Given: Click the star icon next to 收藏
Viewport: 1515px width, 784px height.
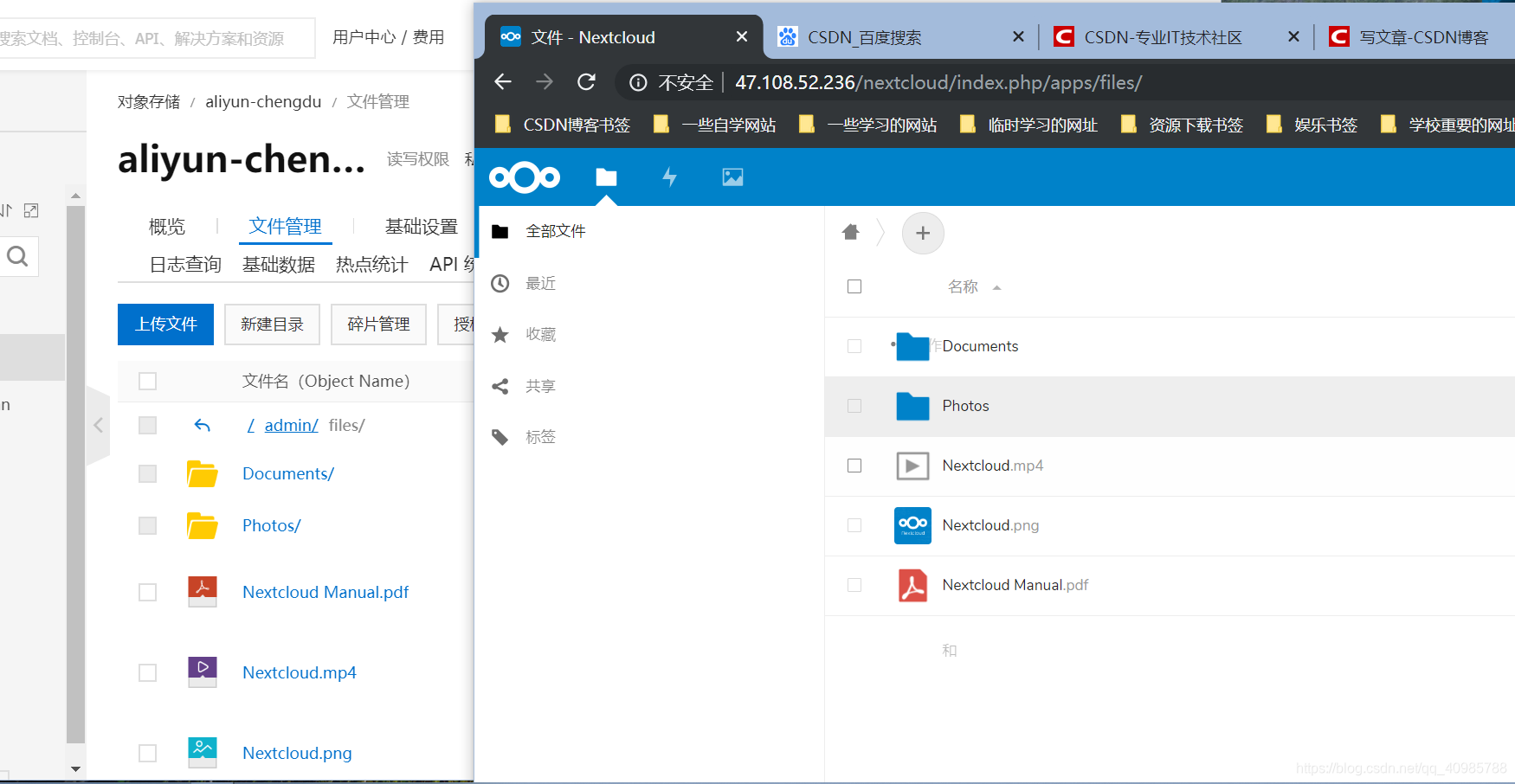Looking at the screenshot, I should (500, 334).
